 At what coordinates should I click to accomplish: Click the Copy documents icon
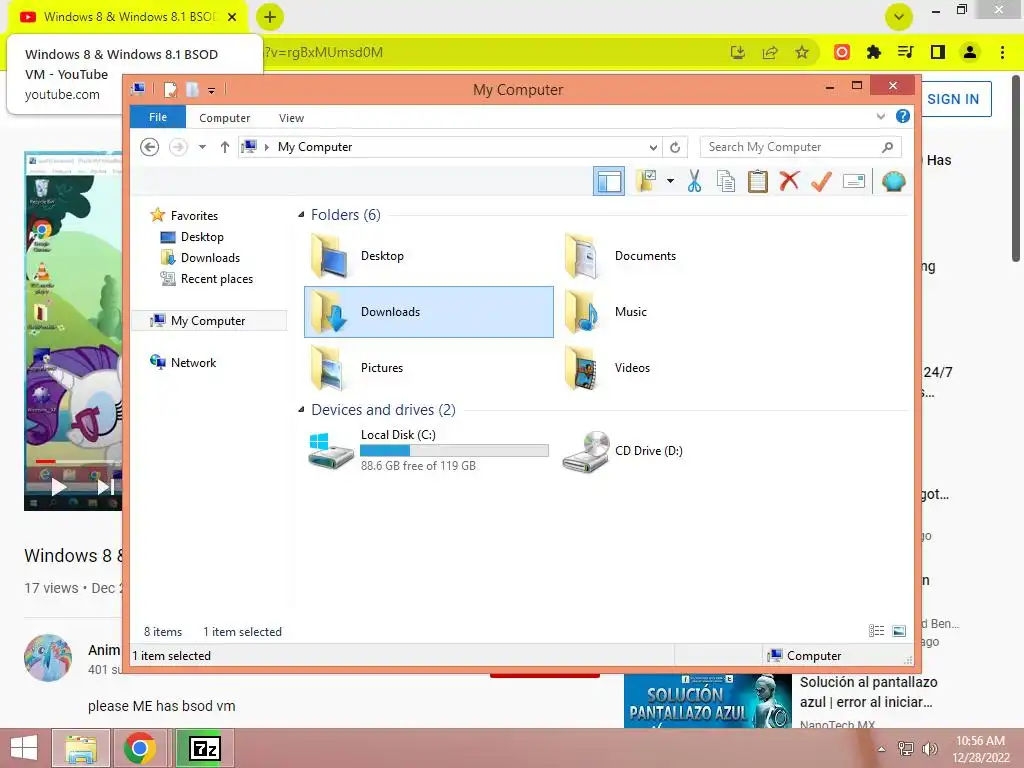[726, 181]
